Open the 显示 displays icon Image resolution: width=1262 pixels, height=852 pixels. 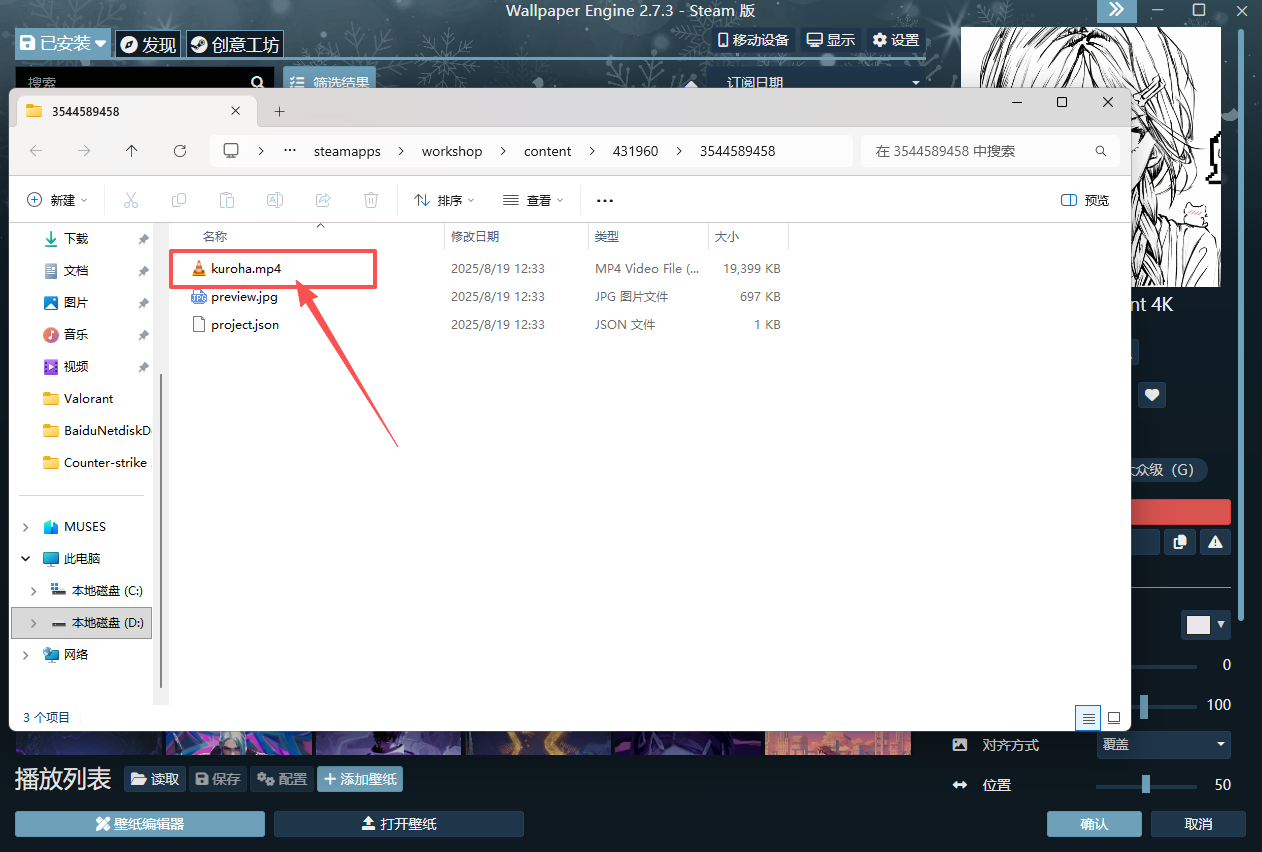(830, 39)
